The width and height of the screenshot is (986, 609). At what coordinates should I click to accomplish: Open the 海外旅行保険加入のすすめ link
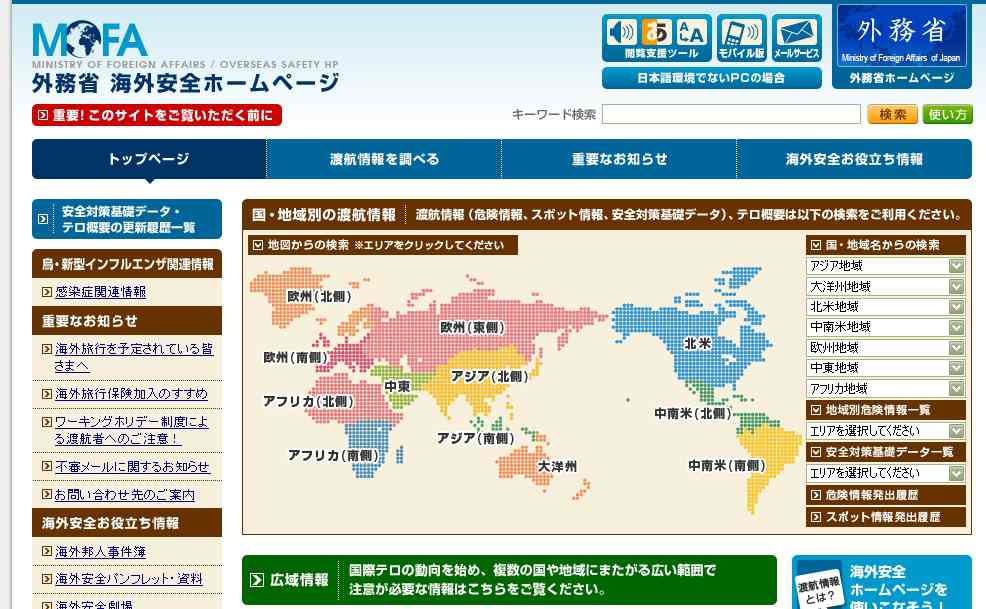132,393
